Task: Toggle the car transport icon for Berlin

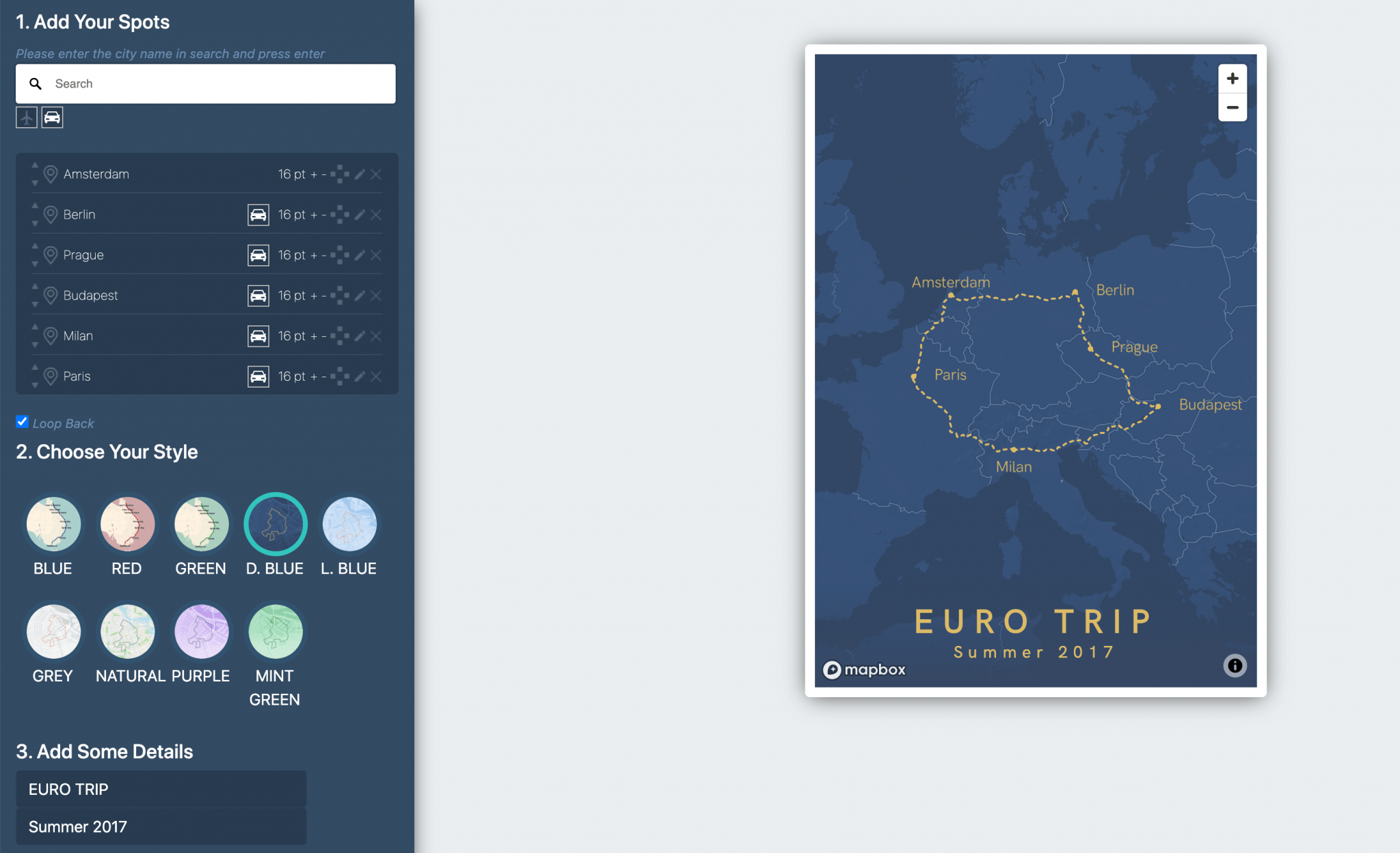Action: tap(258, 215)
